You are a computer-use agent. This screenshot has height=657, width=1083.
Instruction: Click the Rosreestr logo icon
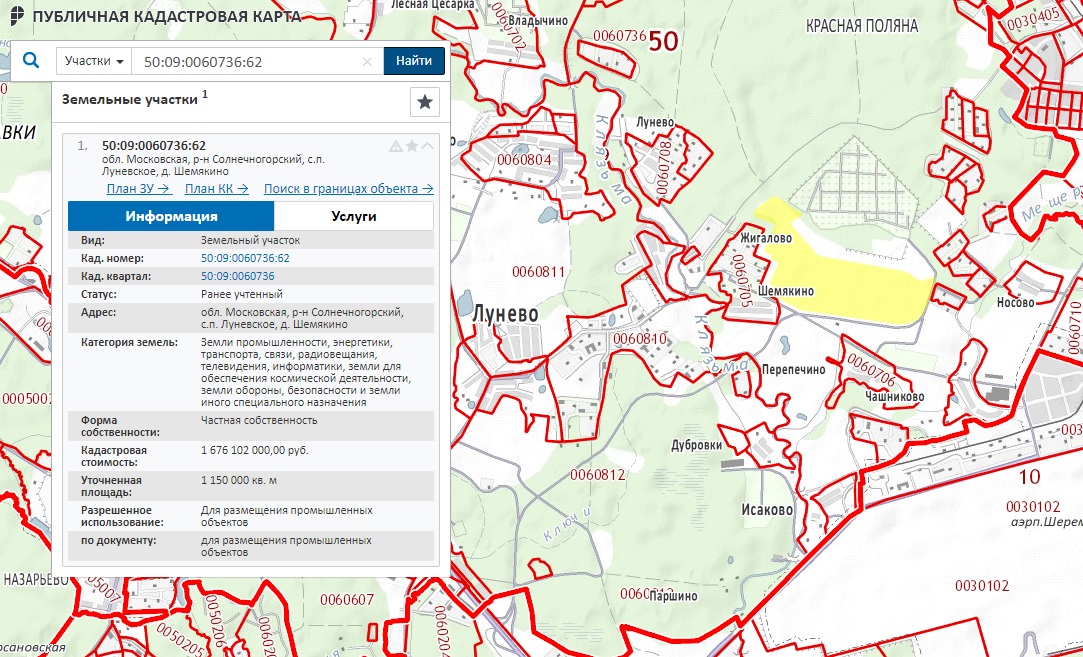(x=14, y=17)
